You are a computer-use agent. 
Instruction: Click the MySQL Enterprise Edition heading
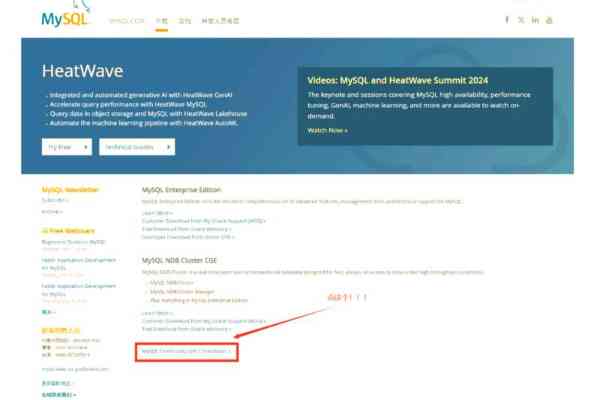(x=181, y=190)
